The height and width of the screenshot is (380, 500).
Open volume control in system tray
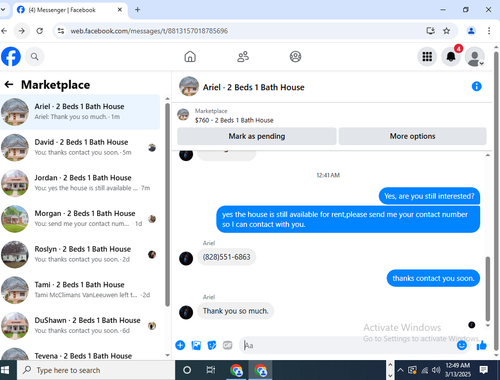[x=436, y=370]
